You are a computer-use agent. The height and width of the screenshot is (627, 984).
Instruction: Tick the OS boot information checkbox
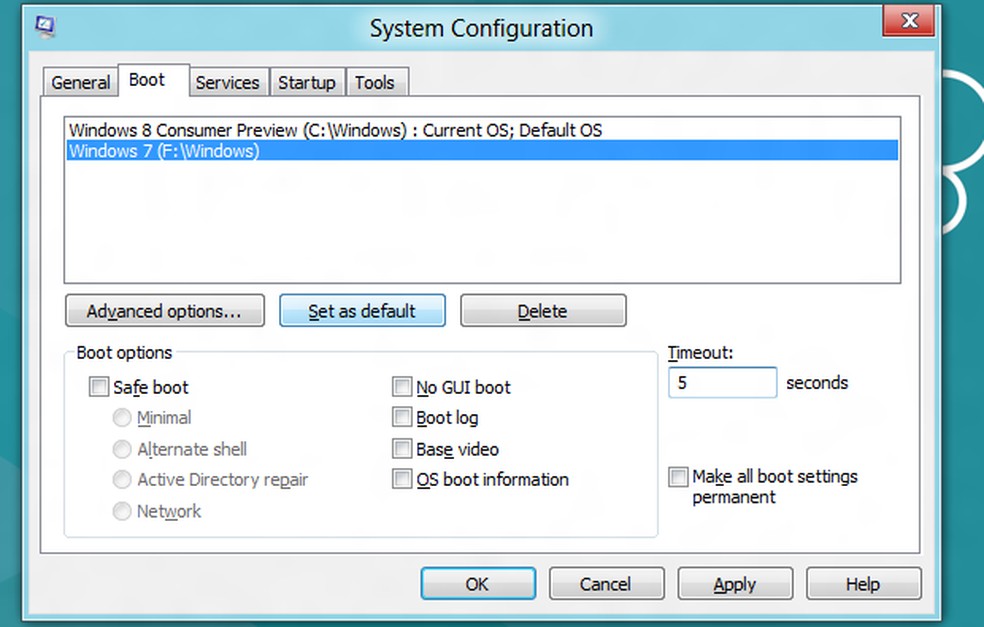click(402, 479)
